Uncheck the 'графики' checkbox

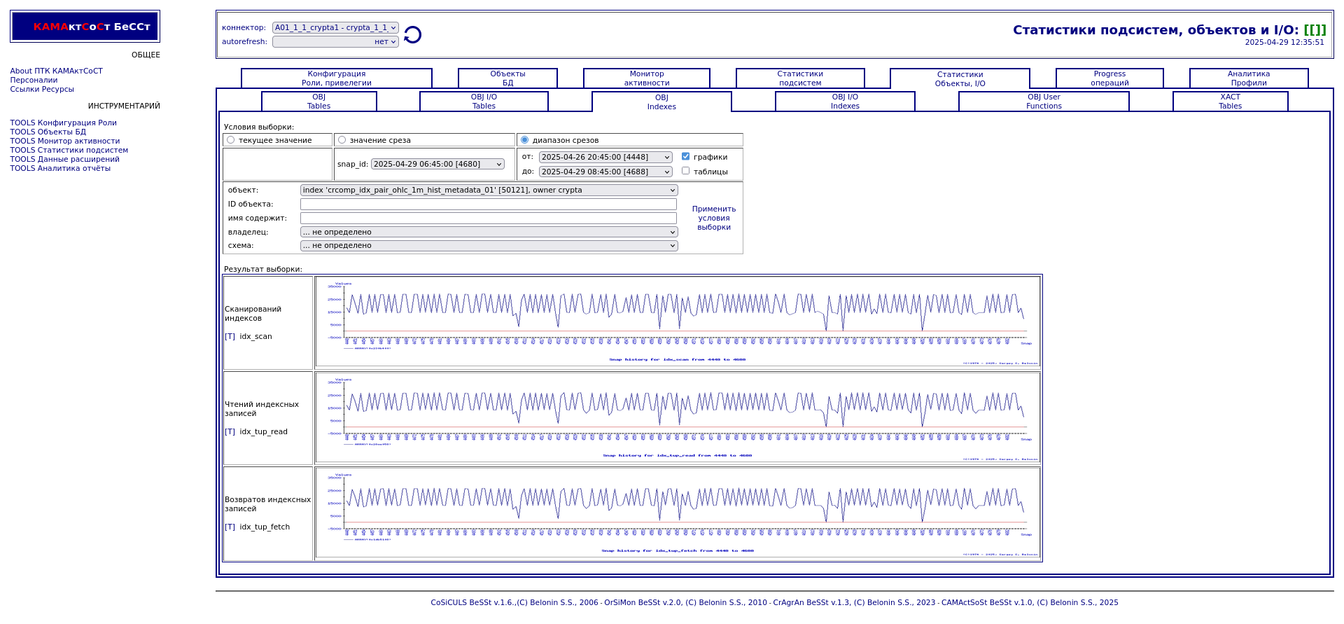685,157
